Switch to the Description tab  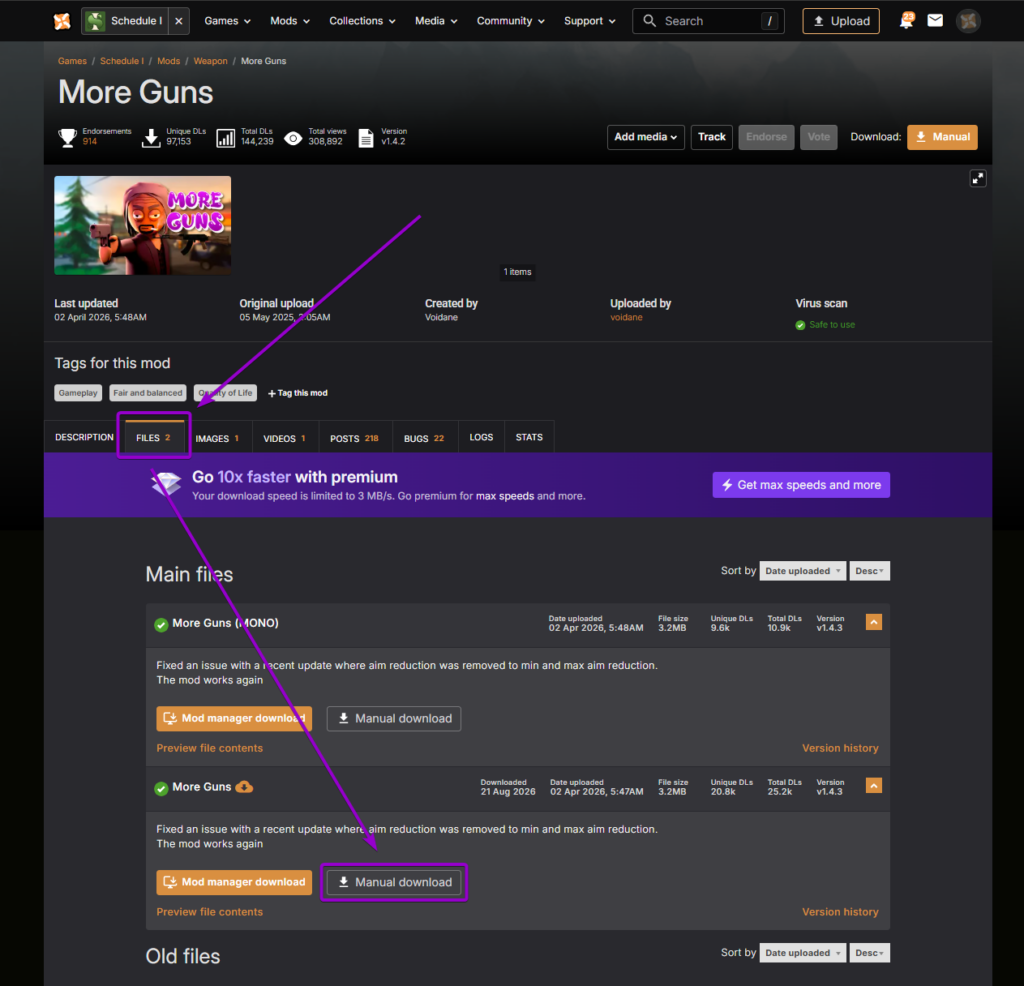pos(84,437)
